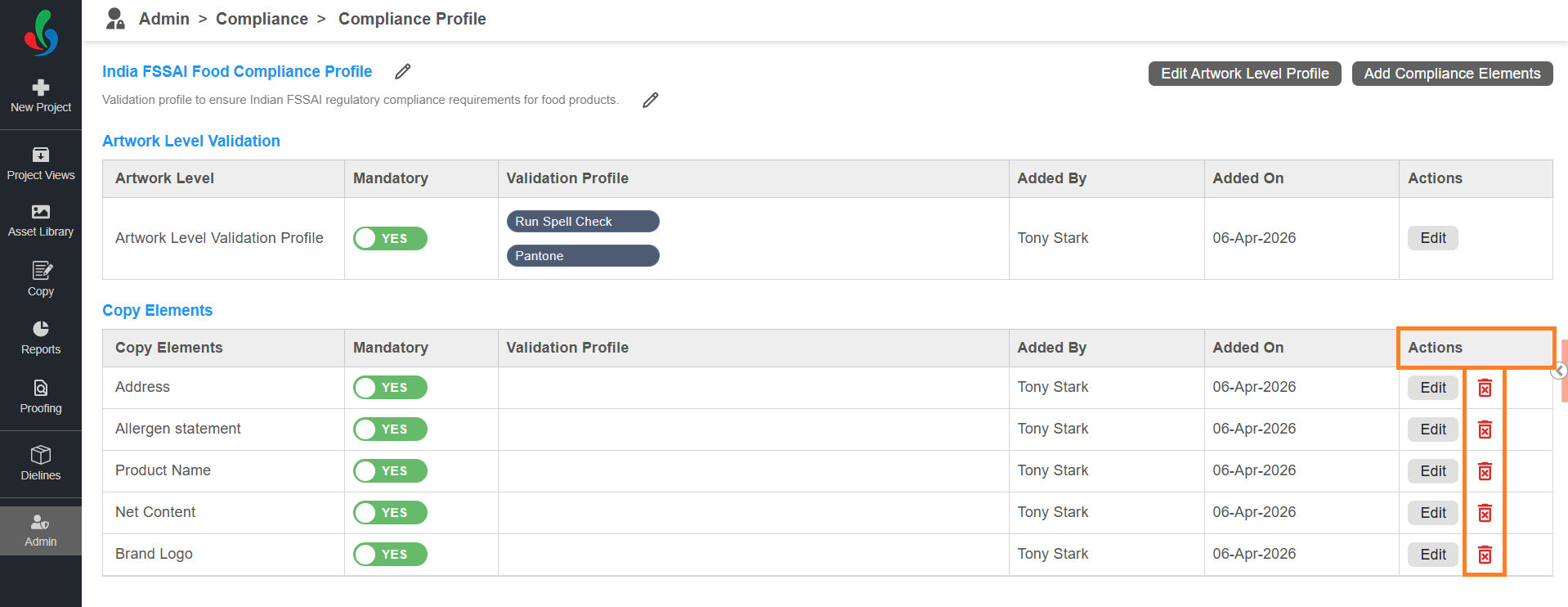This screenshot has height=607, width=1568.
Task: Turn off Mandatory for Brand Logo
Action: pos(390,554)
